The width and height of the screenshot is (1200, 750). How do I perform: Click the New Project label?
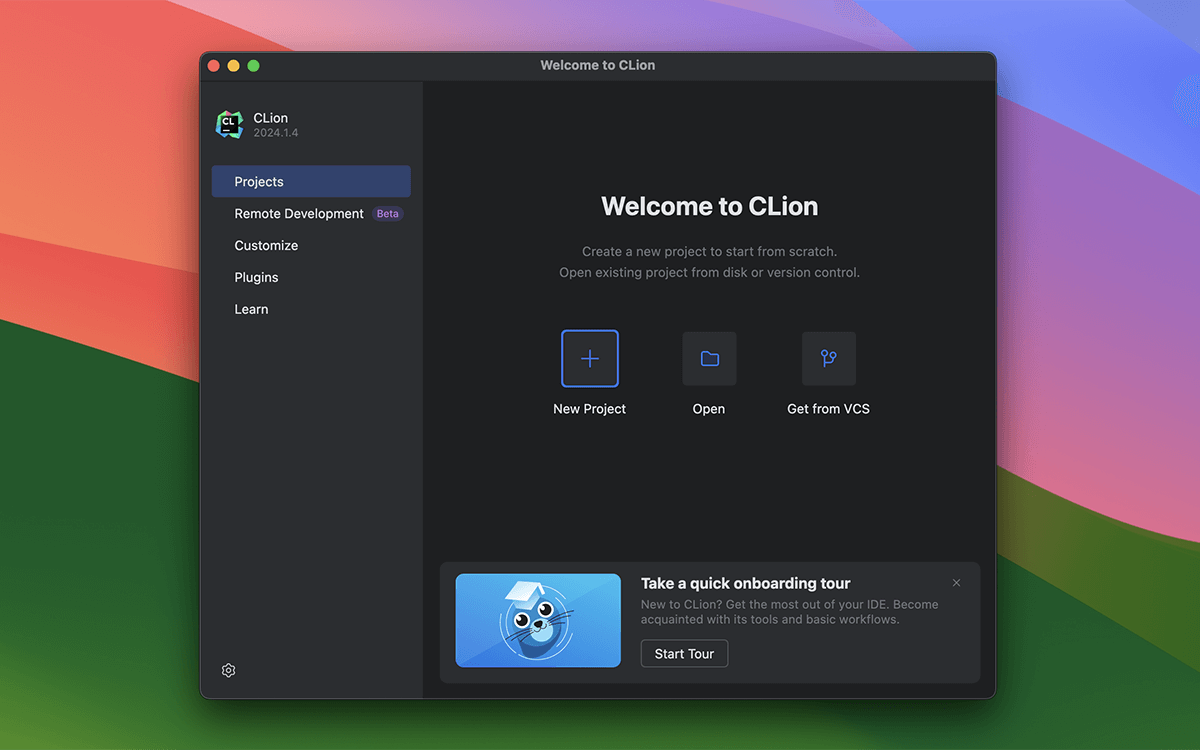point(590,409)
